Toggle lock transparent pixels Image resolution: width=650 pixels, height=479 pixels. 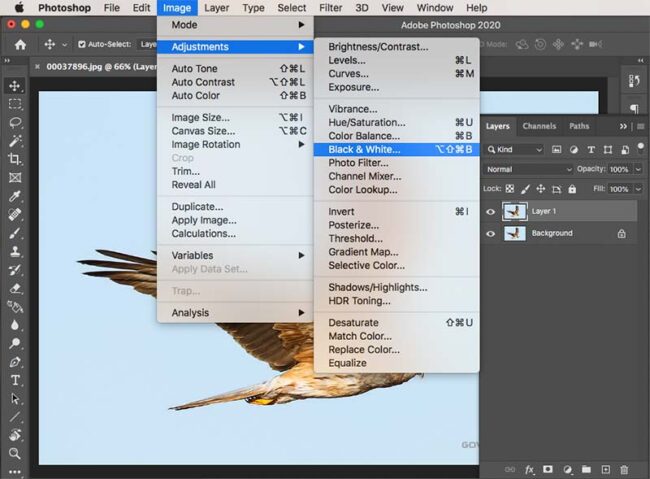(510, 189)
